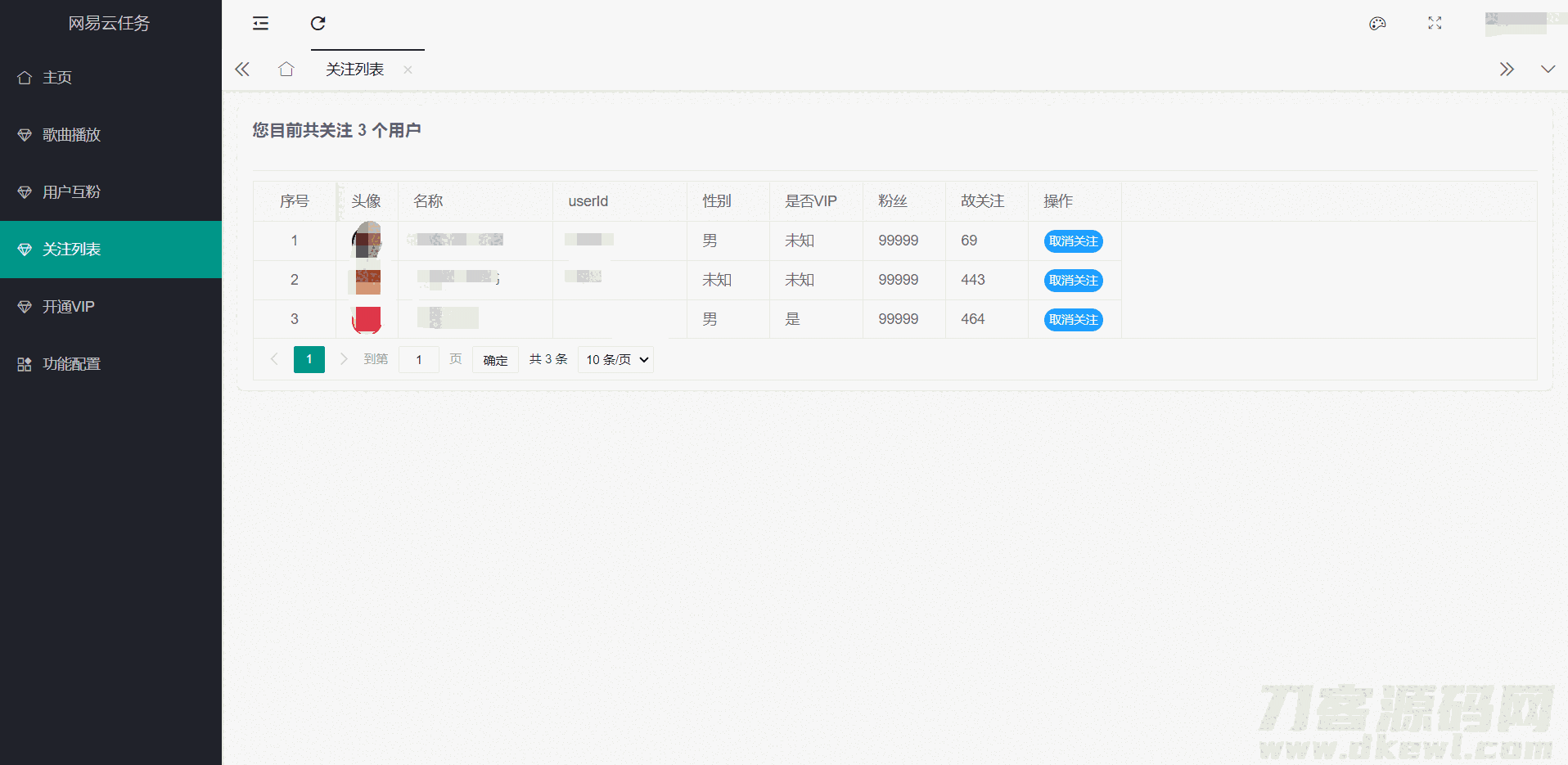Expand the tab options dropdown arrow
The height and width of the screenshot is (765, 1568).
1548,70
